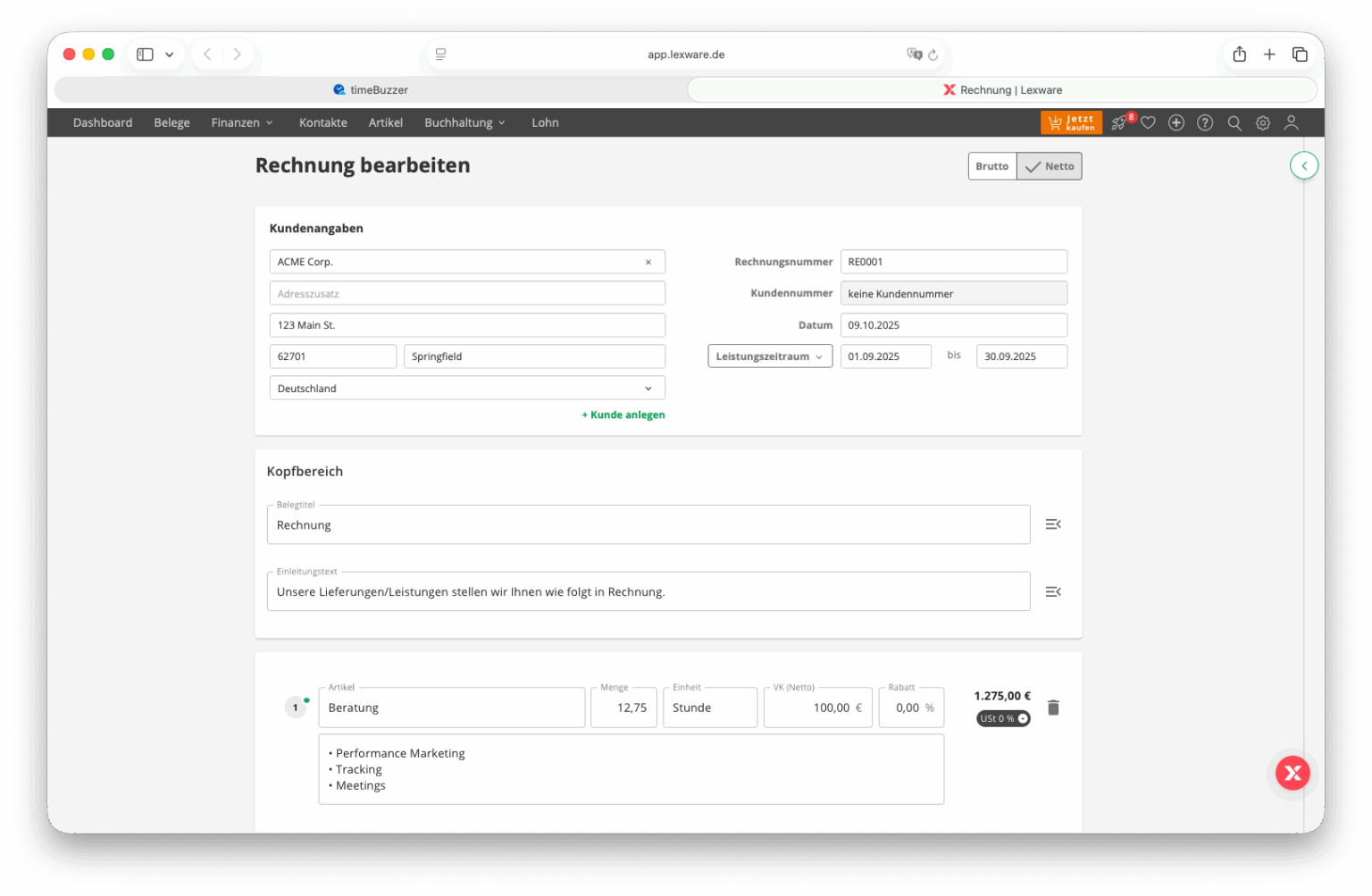
Task: Open the Belege menu item
Action: (171, 123)
